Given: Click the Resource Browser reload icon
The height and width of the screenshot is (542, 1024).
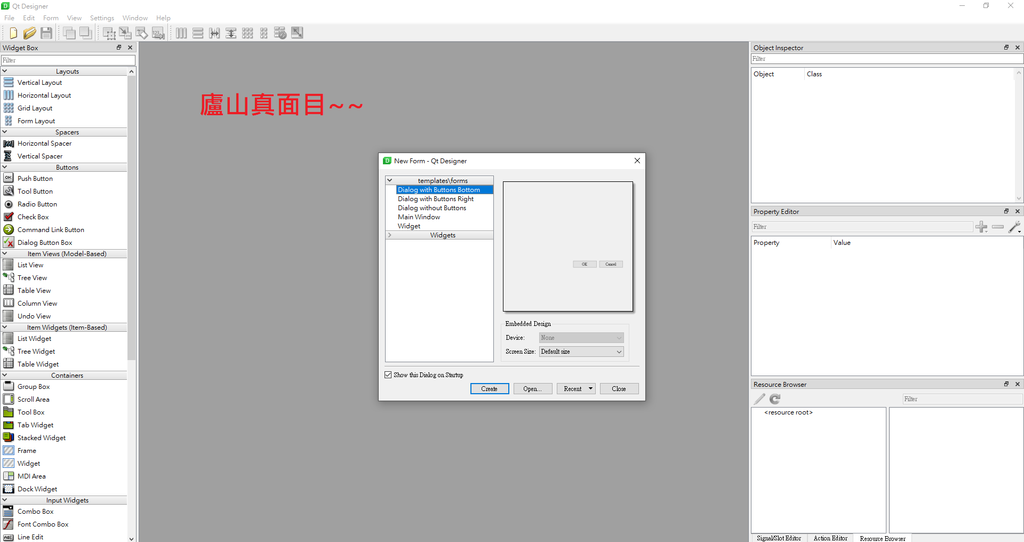Looking at the screenshot, I should 775,399.
